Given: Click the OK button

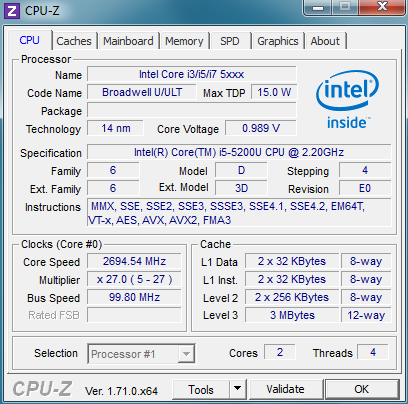Looking at the screenshot, I should point(362,389).
